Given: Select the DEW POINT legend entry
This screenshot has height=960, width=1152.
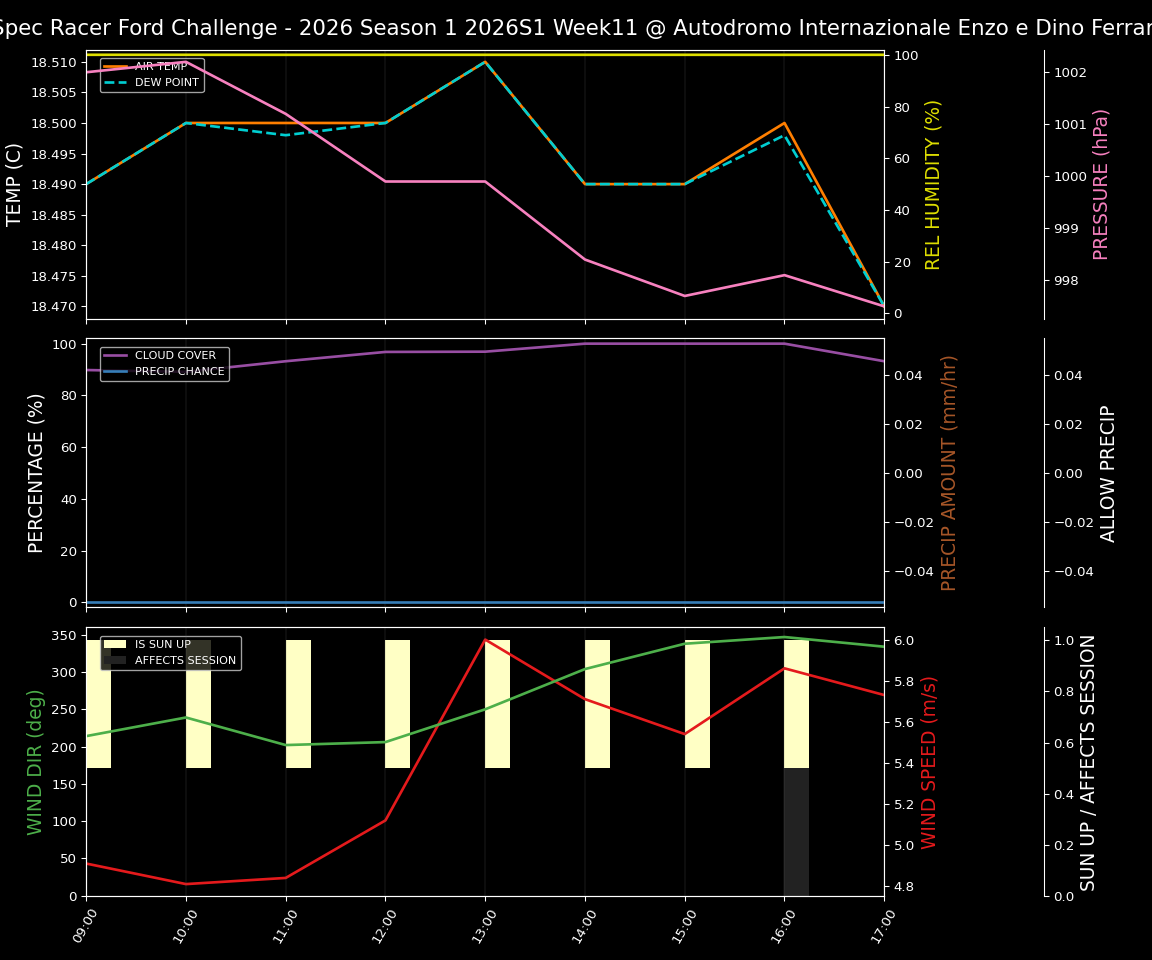Looking at the screenshot, I should pos(160,82).
